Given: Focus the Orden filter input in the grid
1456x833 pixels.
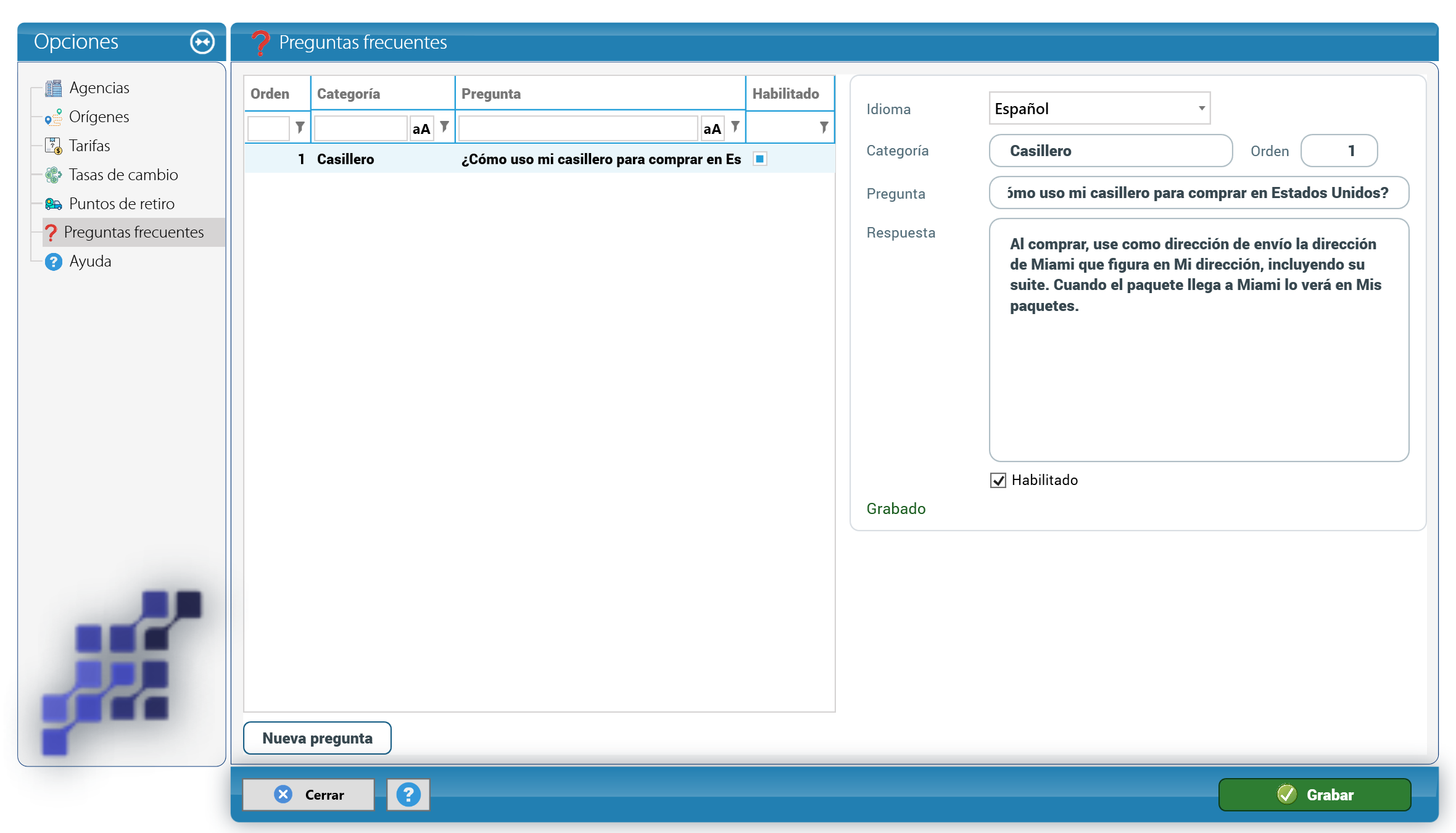Looking at the screenshot, I should [268, 128].
